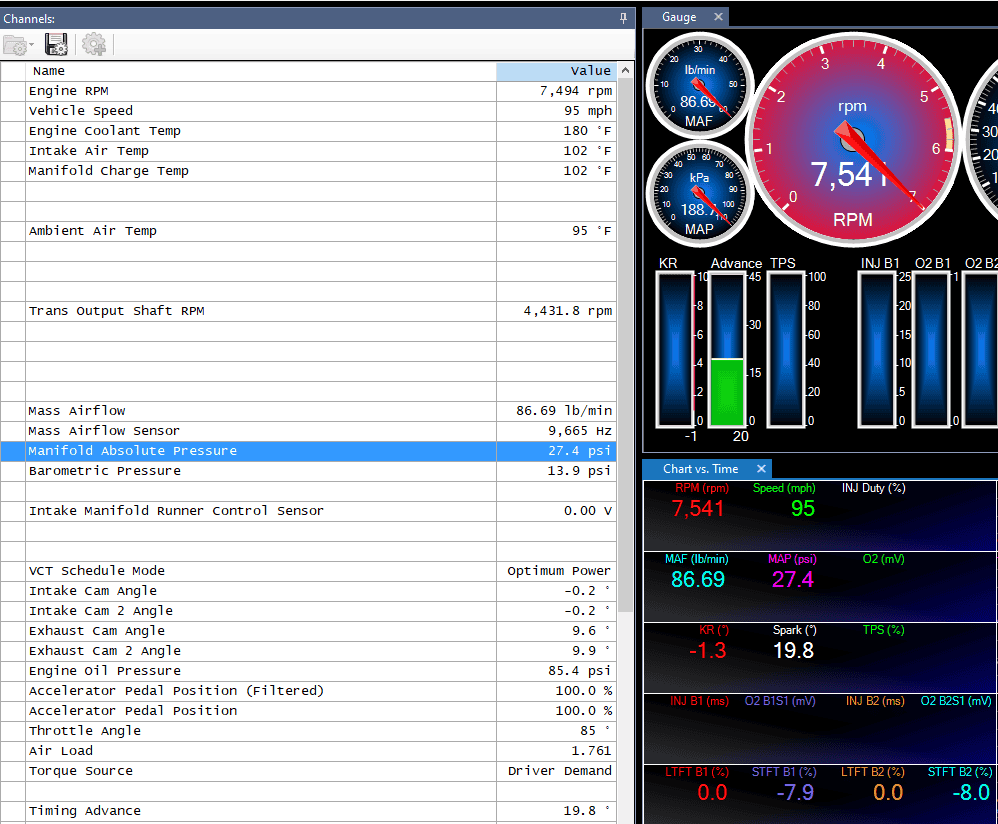Click the Spark 19.8 chart readout

pyautogui.click(x=794, y=643)
